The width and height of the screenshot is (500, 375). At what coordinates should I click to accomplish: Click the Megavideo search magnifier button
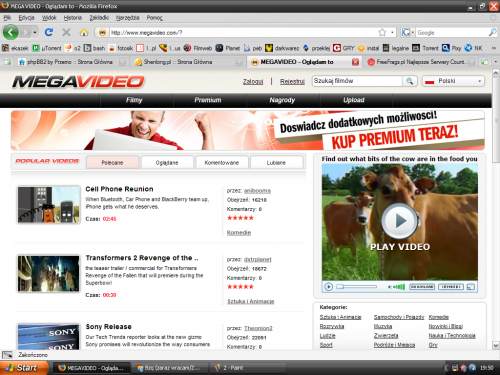pos(409,81)
